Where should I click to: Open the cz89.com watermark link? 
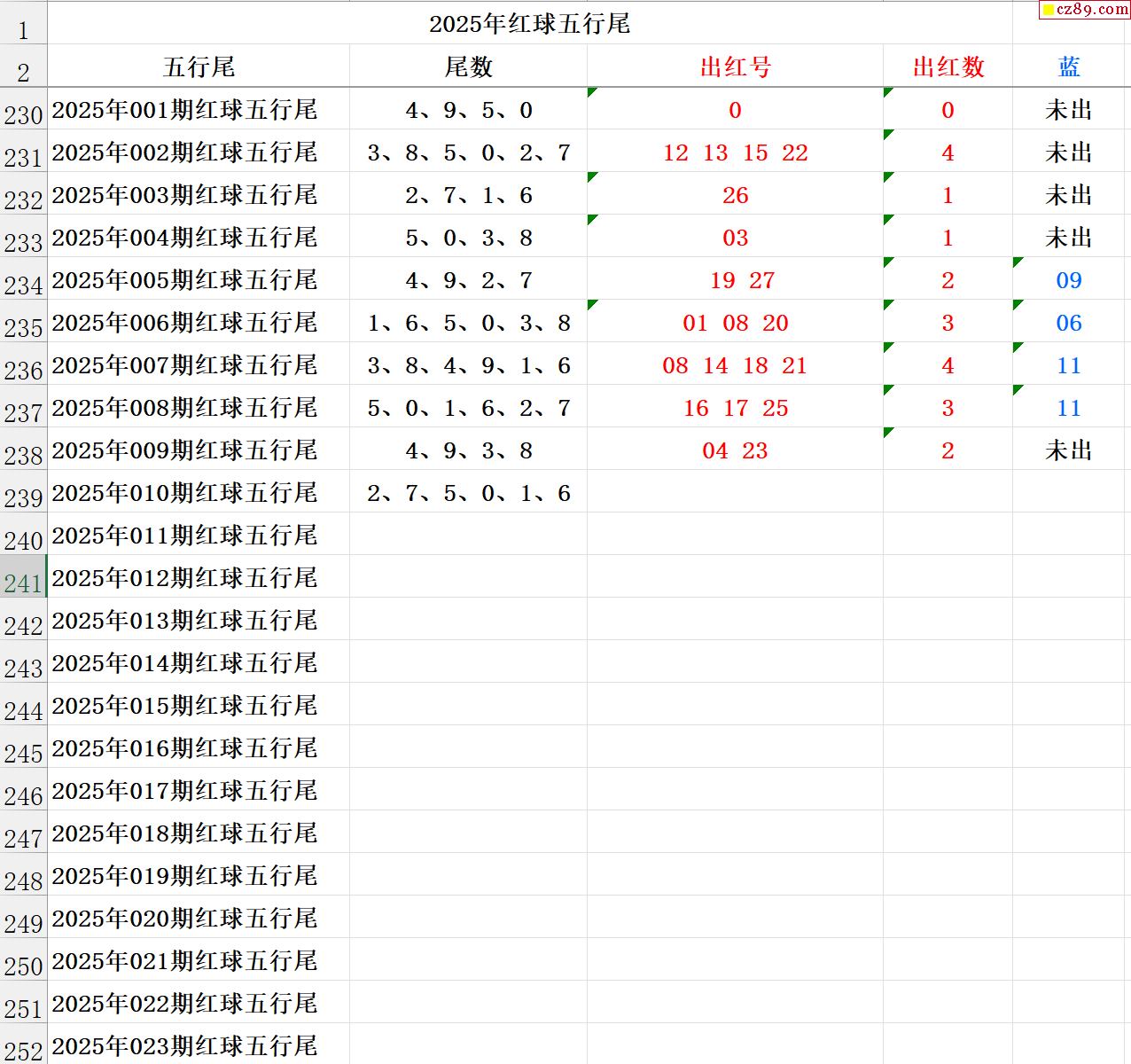point(1085,10)
